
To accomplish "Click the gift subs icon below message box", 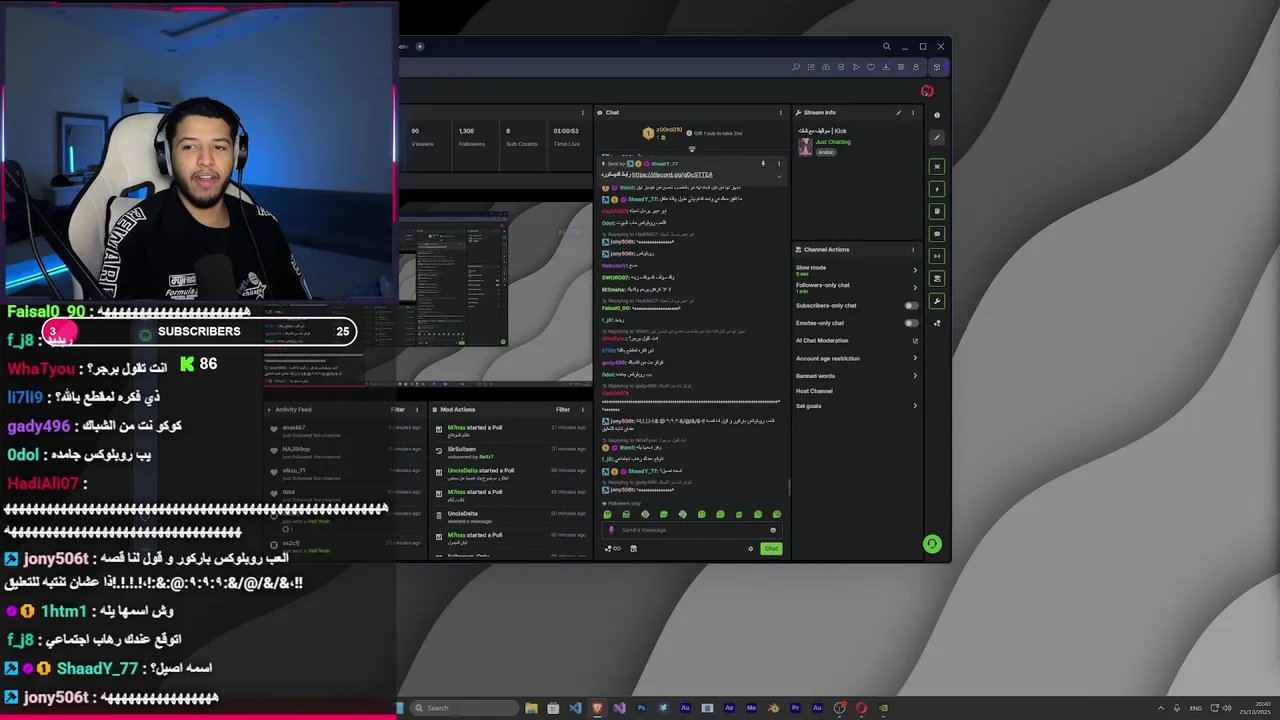I will 633,548.
